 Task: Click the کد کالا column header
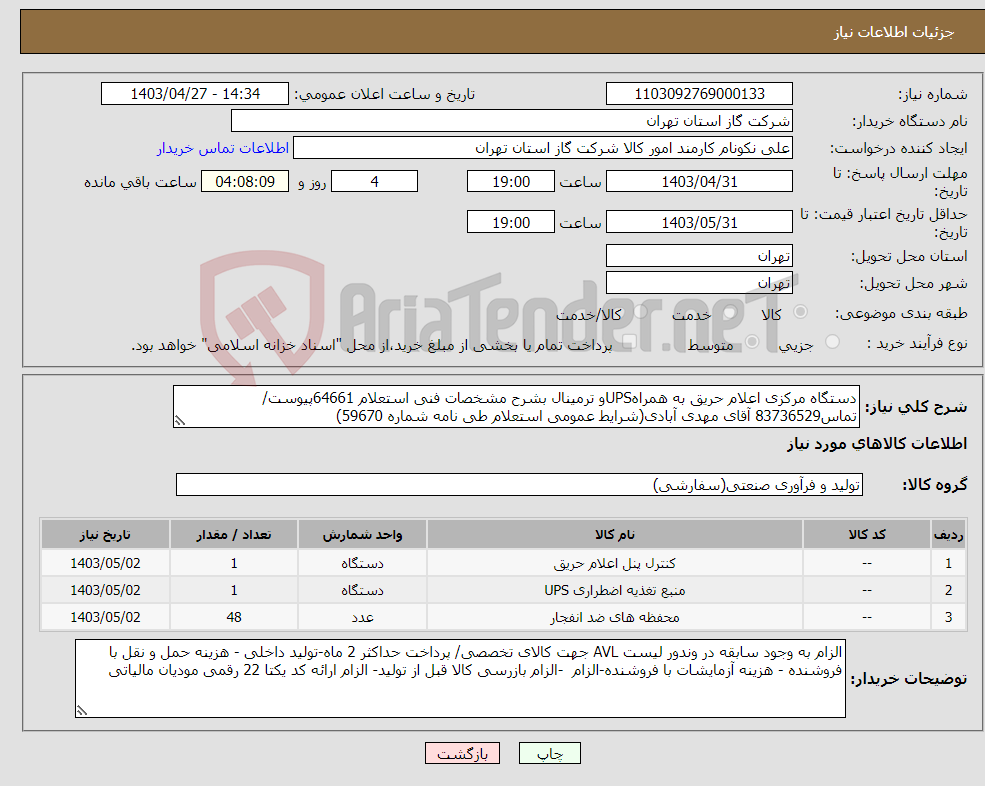pos(867,535)
